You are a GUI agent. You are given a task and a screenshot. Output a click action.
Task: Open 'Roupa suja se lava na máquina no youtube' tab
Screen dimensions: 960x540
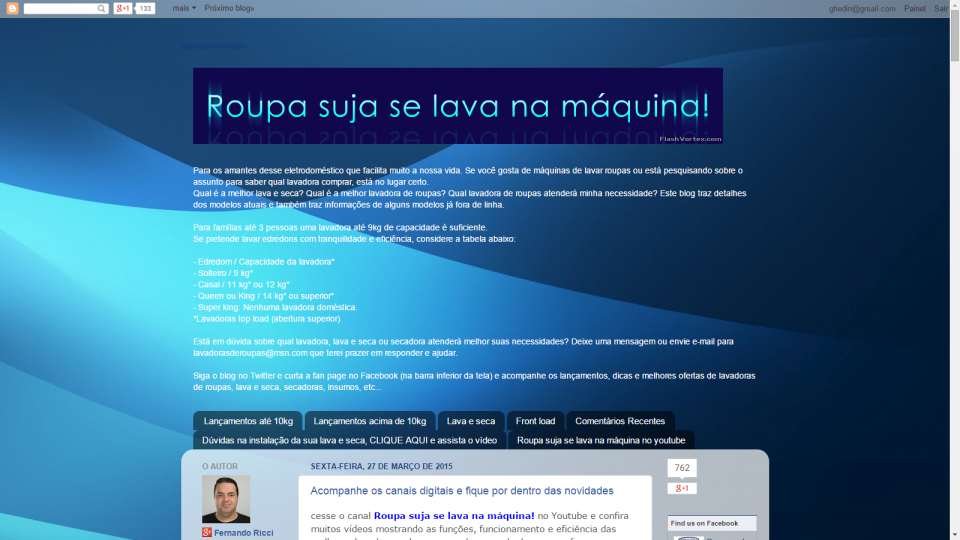(x=601, y=440)
